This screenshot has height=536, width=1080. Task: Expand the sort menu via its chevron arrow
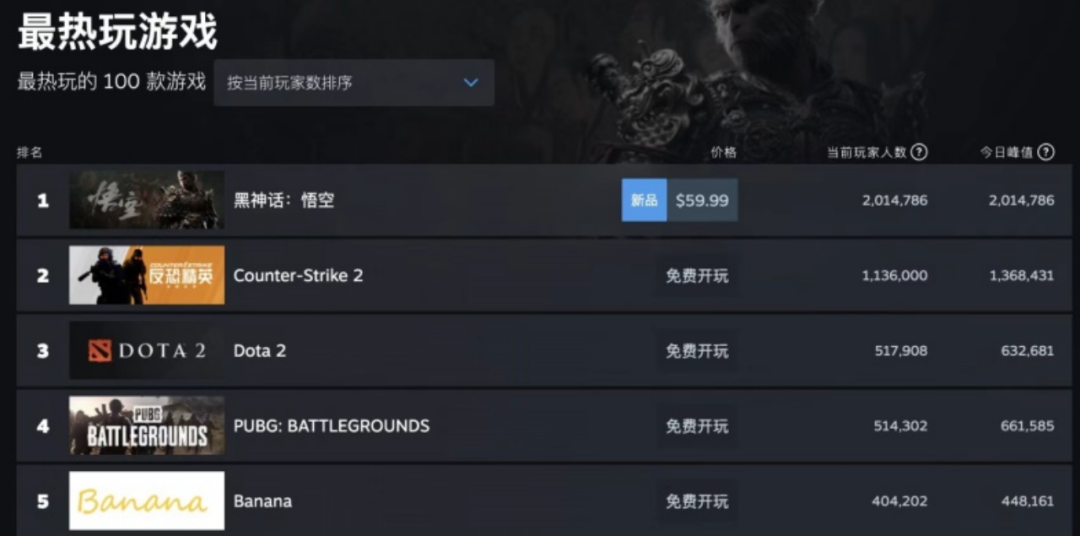click(x=470, y=83)
